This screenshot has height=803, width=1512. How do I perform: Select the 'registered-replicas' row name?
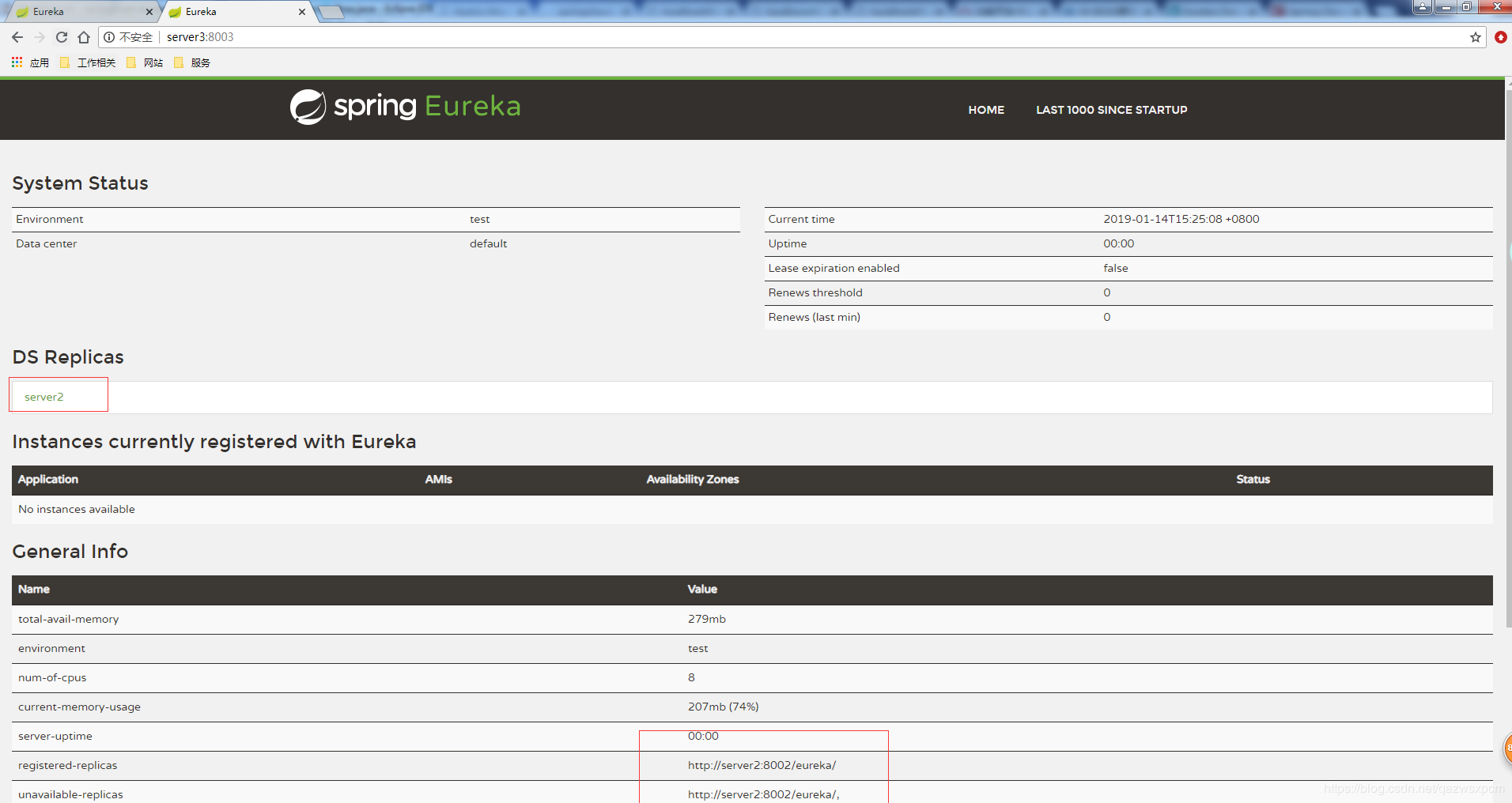(x=68, y=765)
